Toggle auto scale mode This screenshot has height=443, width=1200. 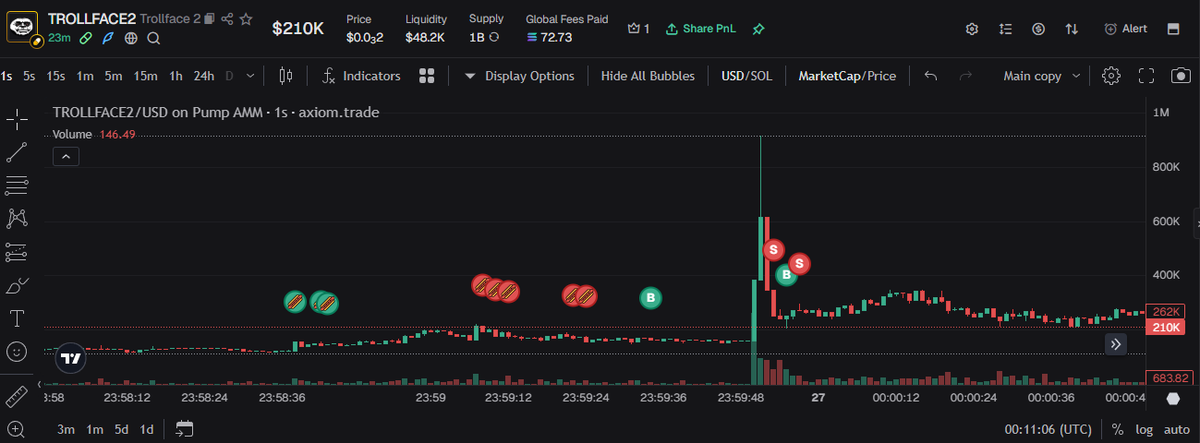pos(1177,429)
